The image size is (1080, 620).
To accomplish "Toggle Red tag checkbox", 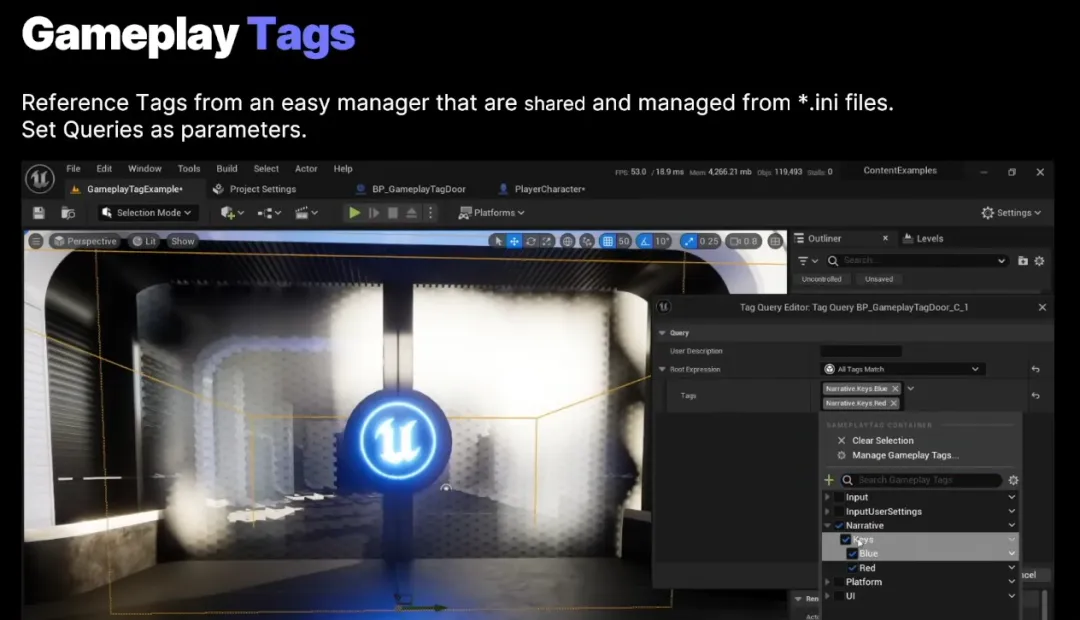I will coord(852,568).
